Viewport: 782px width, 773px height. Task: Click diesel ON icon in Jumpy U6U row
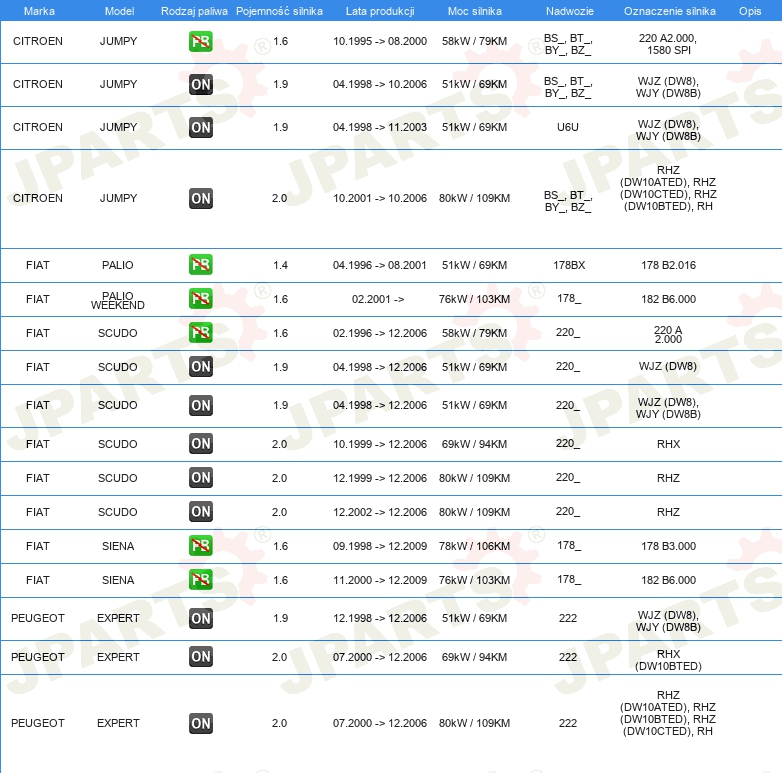point(201,127)
